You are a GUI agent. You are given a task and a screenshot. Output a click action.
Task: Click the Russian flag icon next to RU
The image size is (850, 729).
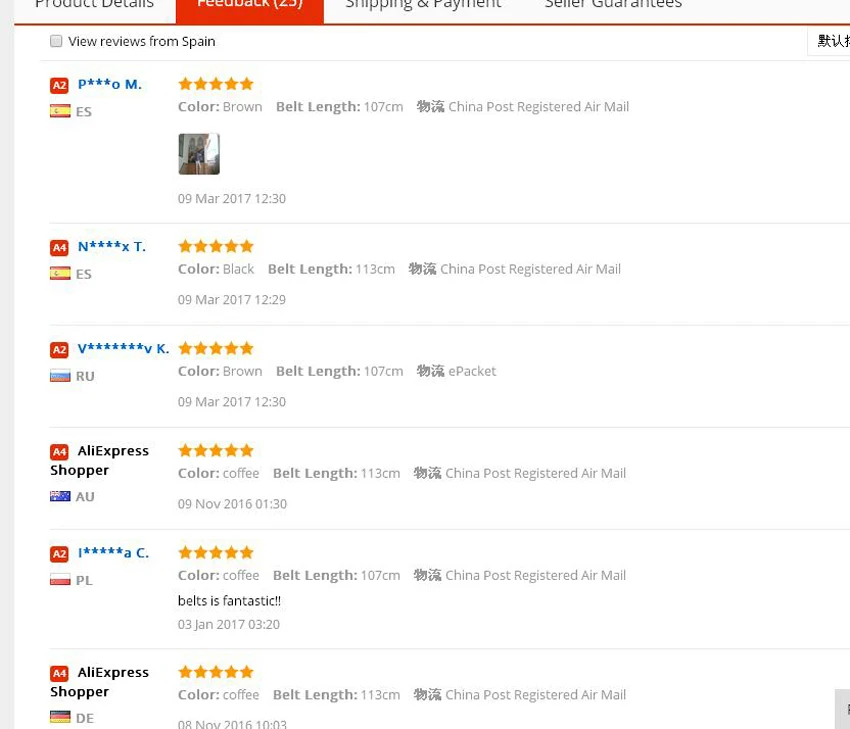[60, 376]
